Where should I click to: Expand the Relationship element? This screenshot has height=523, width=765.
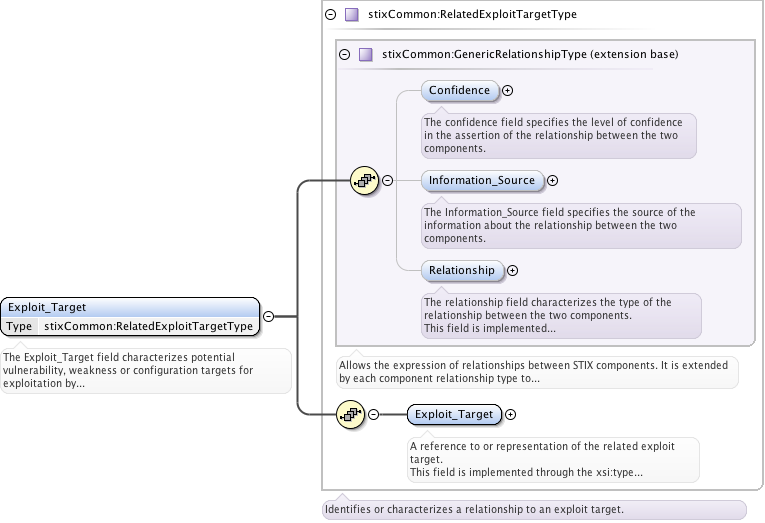point(512,270)
